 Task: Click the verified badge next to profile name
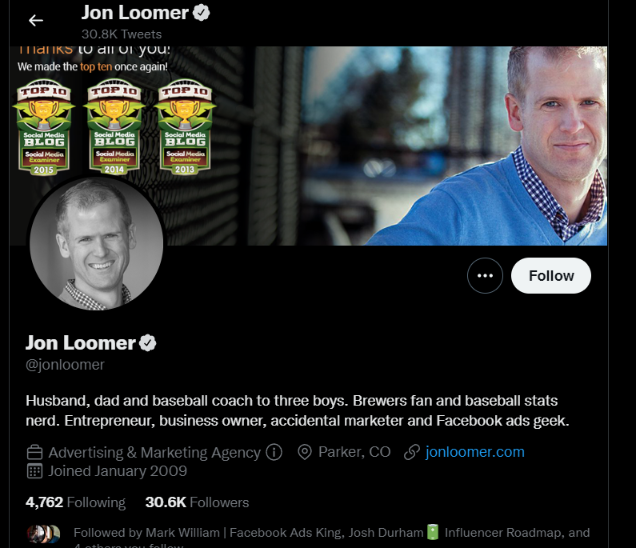[x=148, y=343]
